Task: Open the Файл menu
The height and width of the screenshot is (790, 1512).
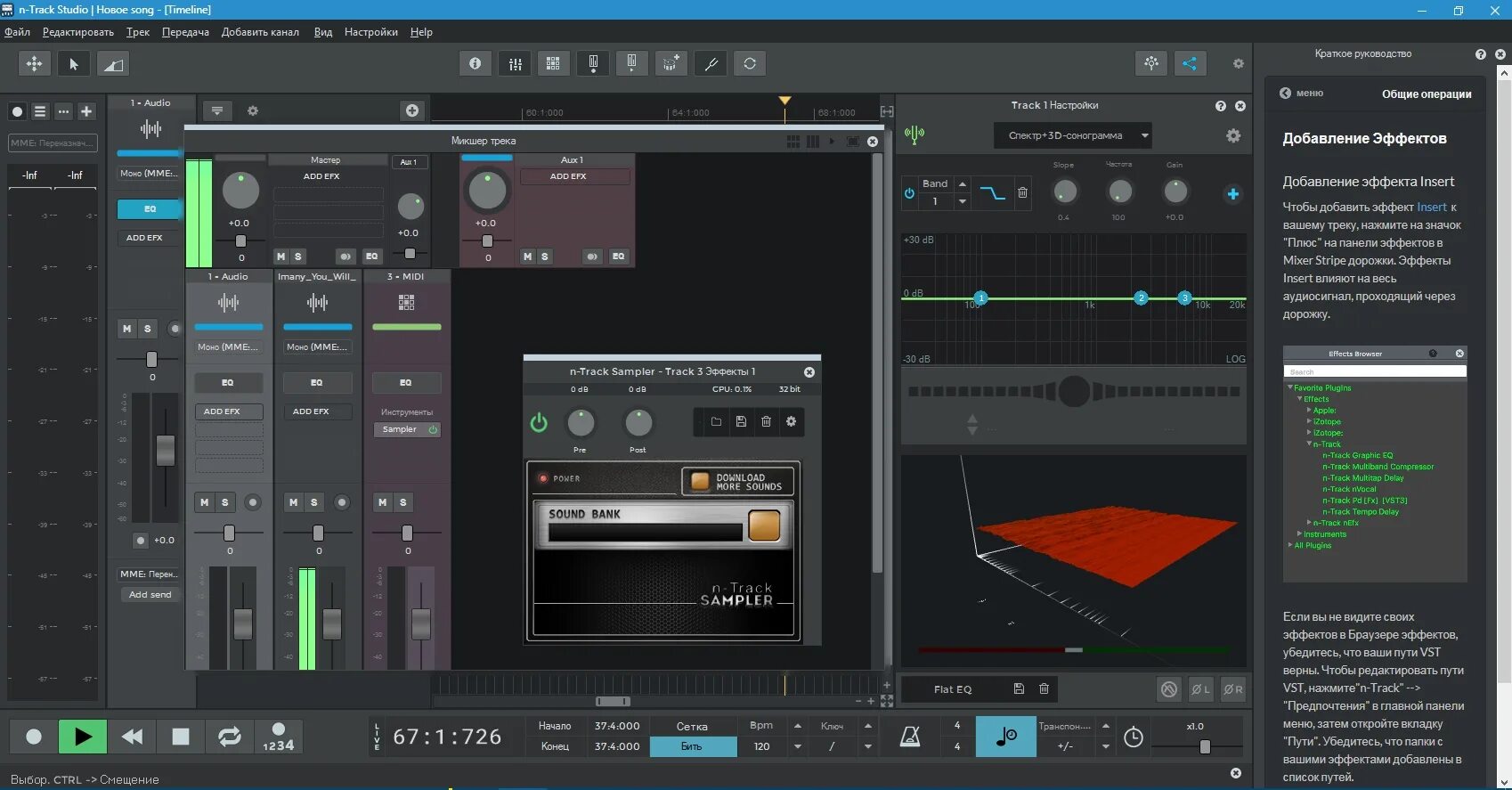Action: click(x=17, y=32)
